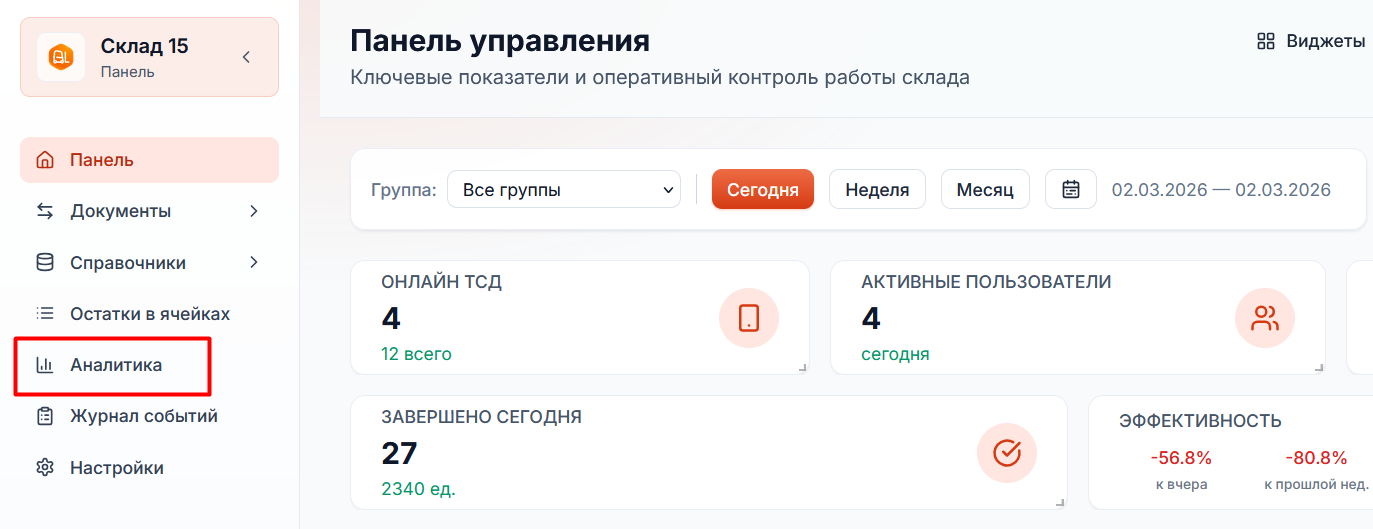Select the Сегодня period button
The image size is (1373, 529).
763,189
